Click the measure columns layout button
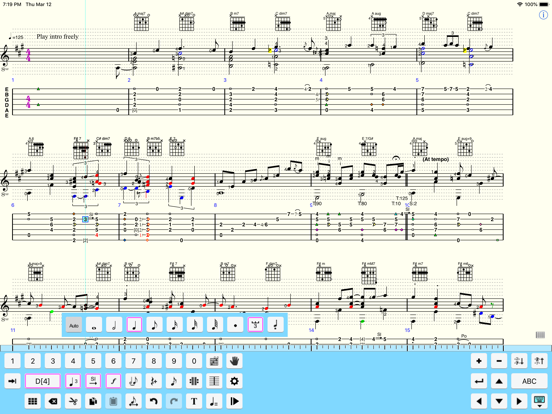This screenshot has width=552, height=414. tap(214, 381)
